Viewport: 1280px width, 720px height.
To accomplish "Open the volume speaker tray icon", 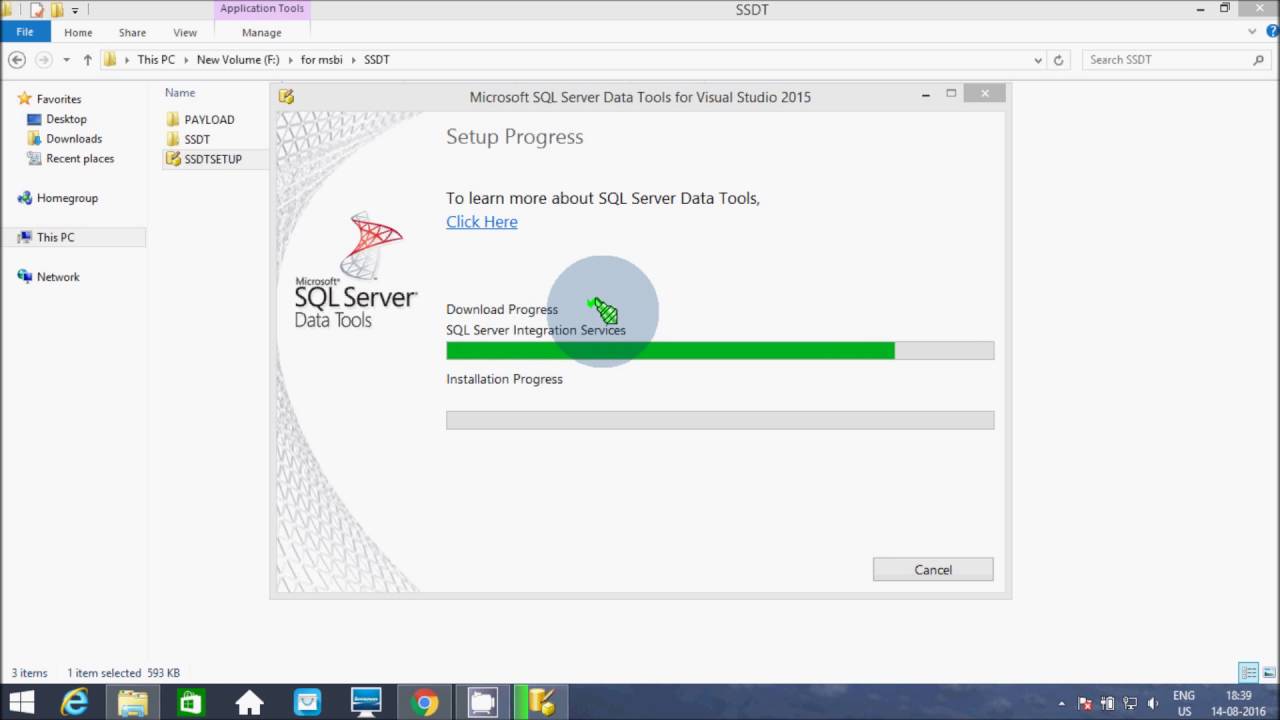I will [1152, 703].
